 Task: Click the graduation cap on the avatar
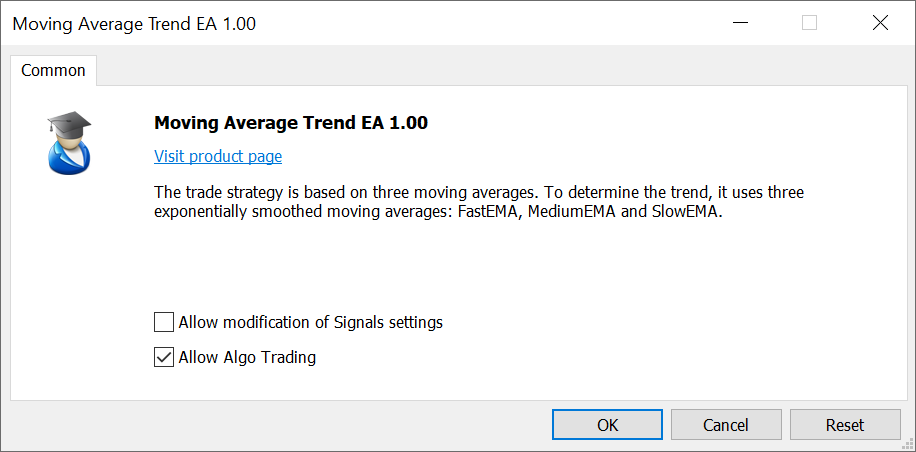tap(68, 123)
